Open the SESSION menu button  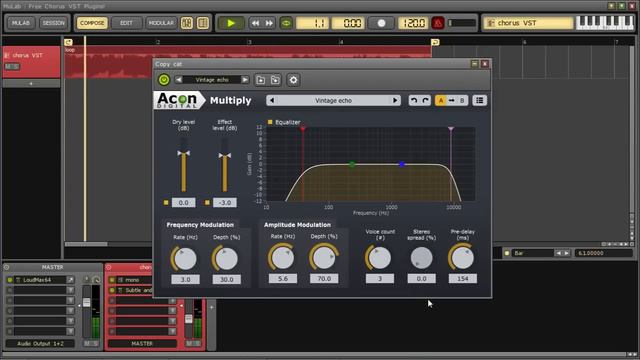53,23
